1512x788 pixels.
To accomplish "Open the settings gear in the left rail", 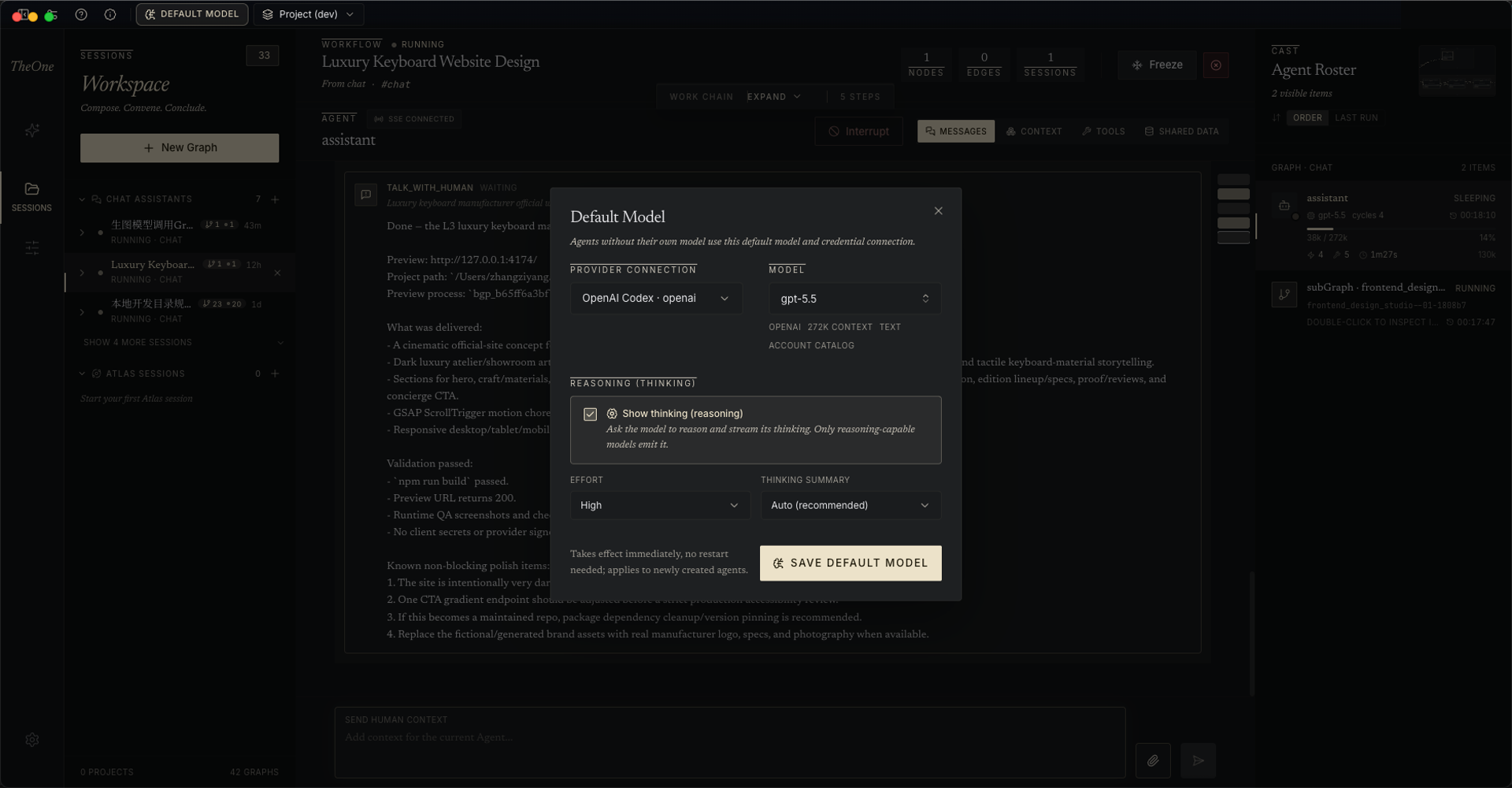I will 32,739.
